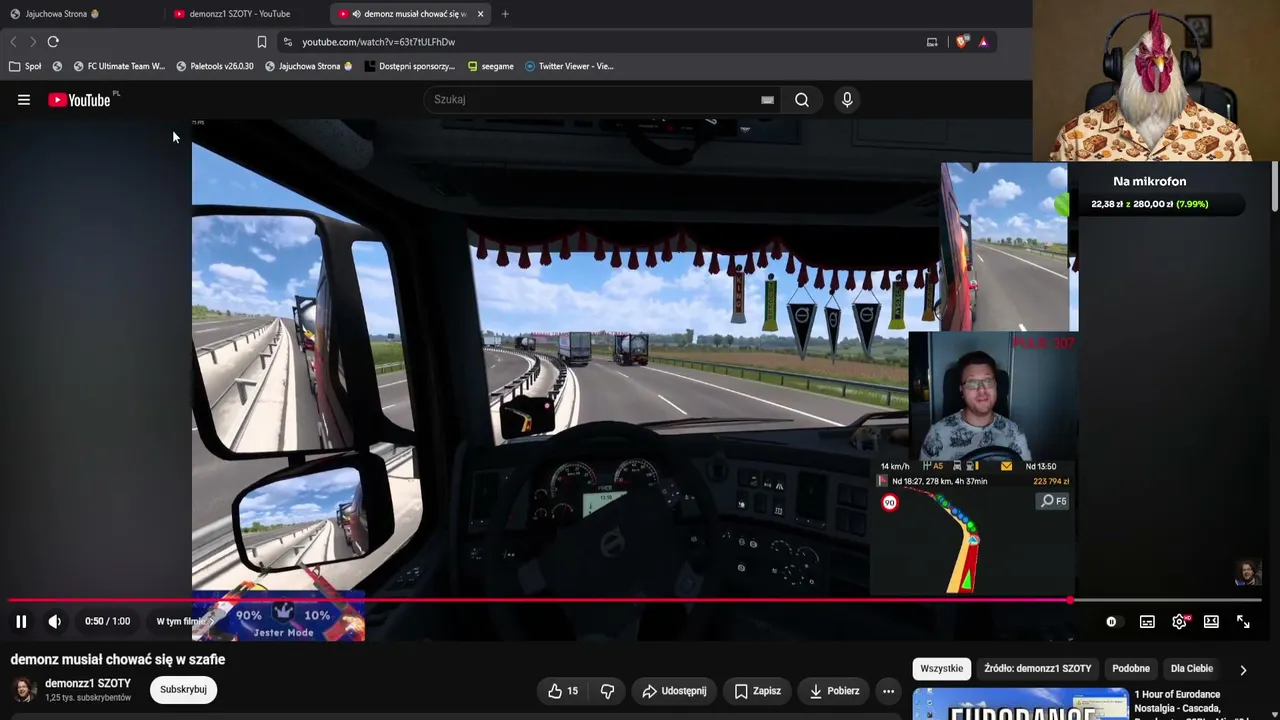Open the demonzz1 SZOTY channel name link
The height and width of the screenshot is (720, 1280).
coord(88,684)
